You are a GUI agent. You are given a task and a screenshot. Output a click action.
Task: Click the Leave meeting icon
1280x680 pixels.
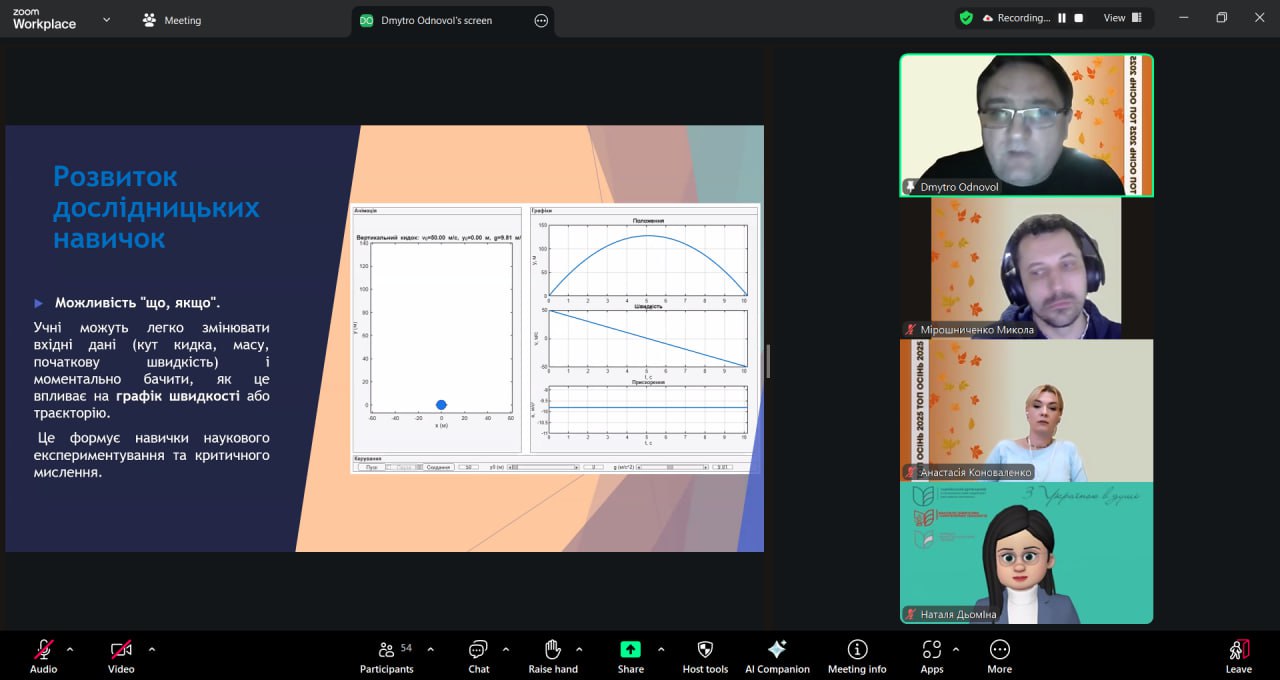pos(1238,649)
